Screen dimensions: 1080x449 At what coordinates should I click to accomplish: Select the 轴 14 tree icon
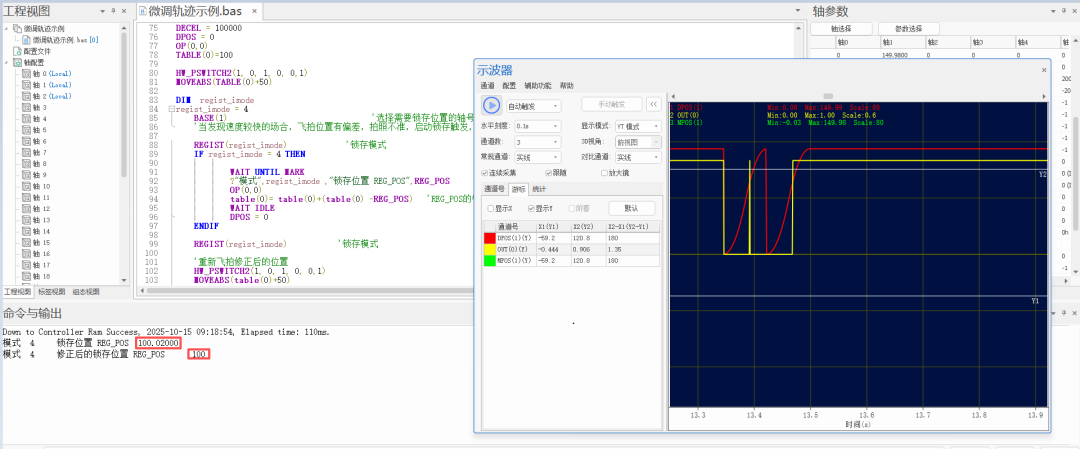point(27,231)
